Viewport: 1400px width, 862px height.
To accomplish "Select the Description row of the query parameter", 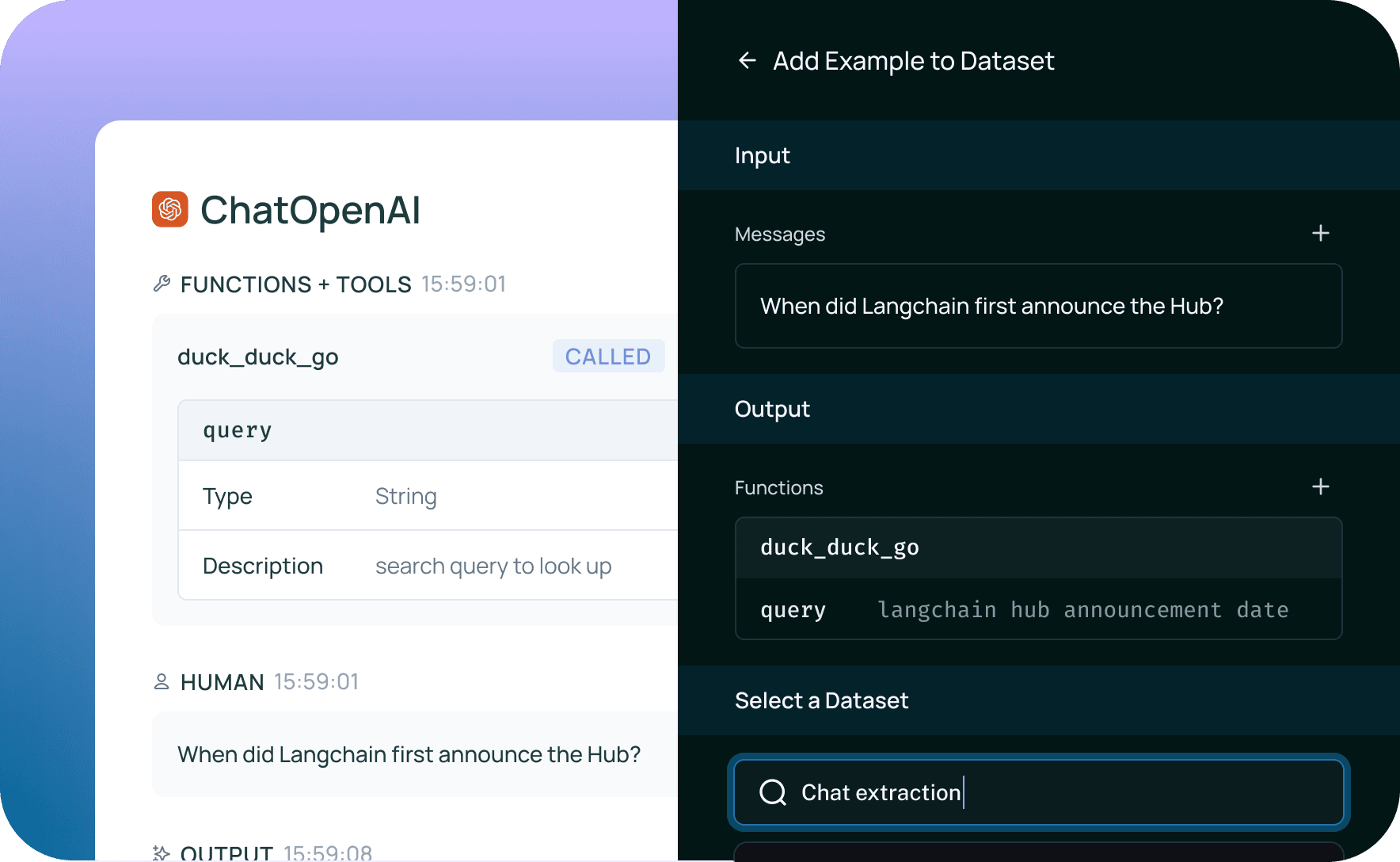I will (428, 566).
